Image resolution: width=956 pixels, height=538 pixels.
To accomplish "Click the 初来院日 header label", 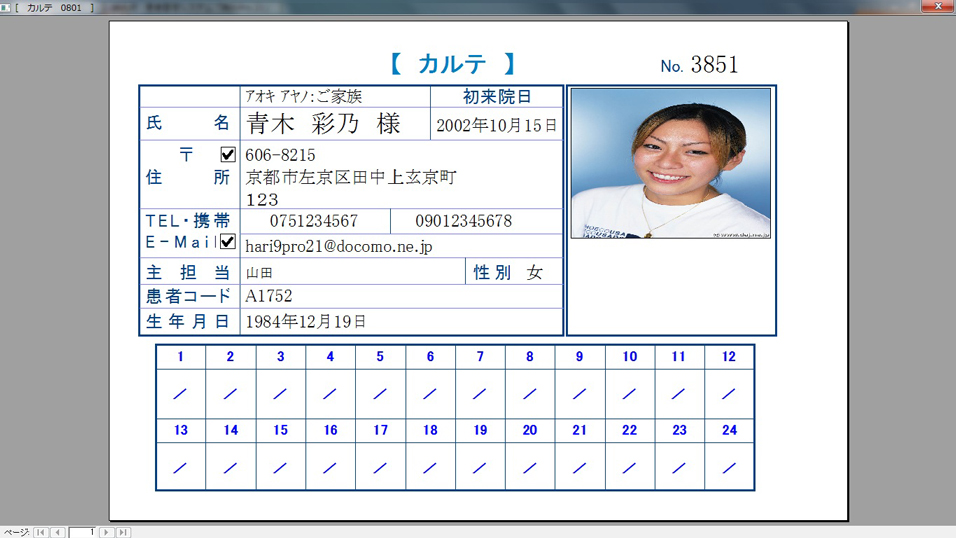I will [x=497, y=96].
